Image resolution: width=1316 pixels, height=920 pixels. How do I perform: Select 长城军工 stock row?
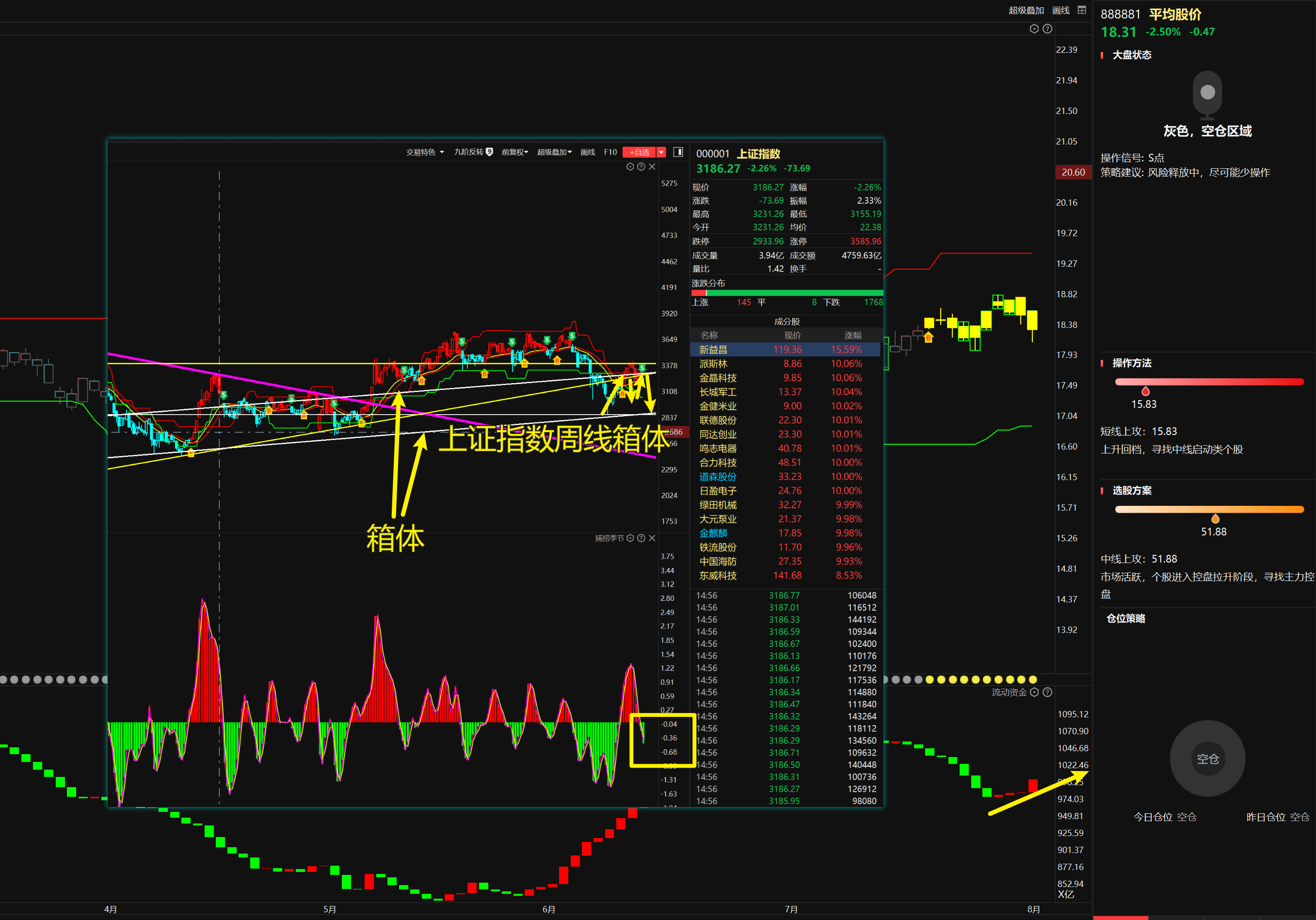click(x=785, y=392)
